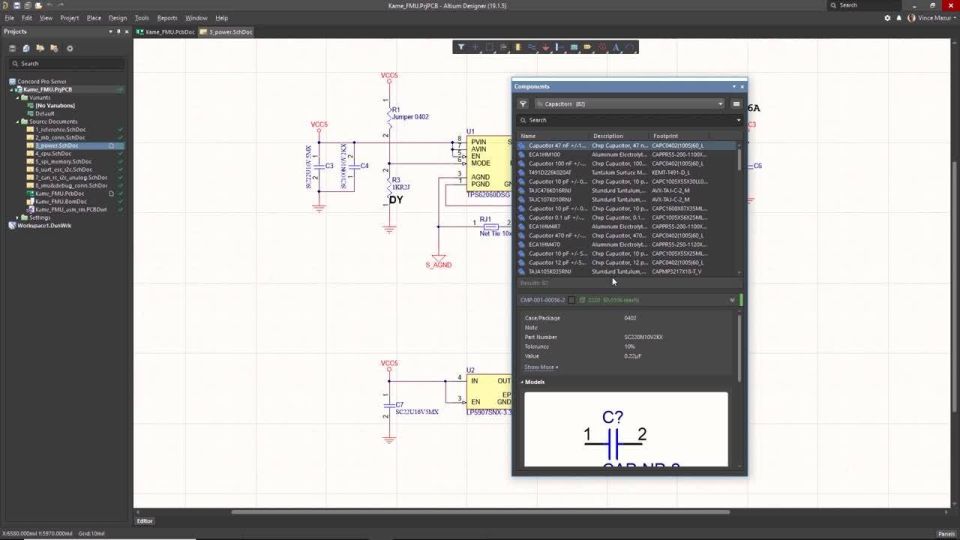Open the Projects panel options dropdown arrow
Viewport: 960px width, 540px height.
[x=111, y=31]
